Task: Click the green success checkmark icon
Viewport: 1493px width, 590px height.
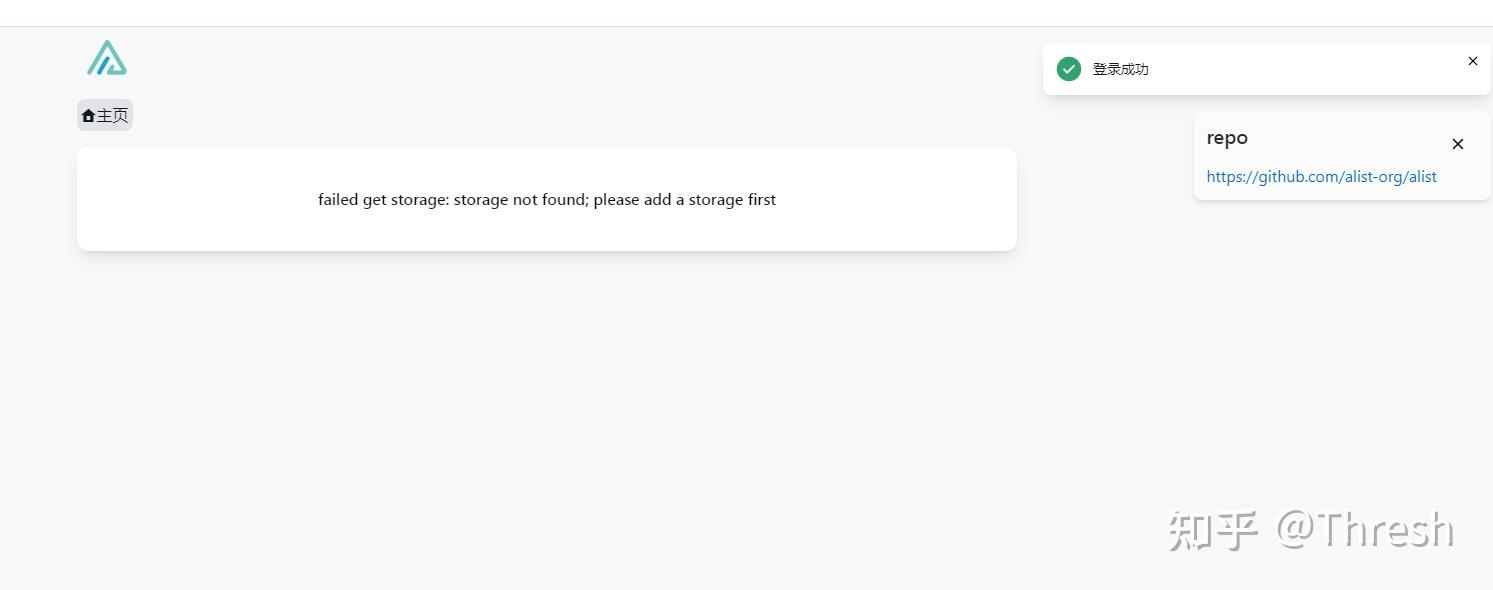Action: [x=1069, y=69]
